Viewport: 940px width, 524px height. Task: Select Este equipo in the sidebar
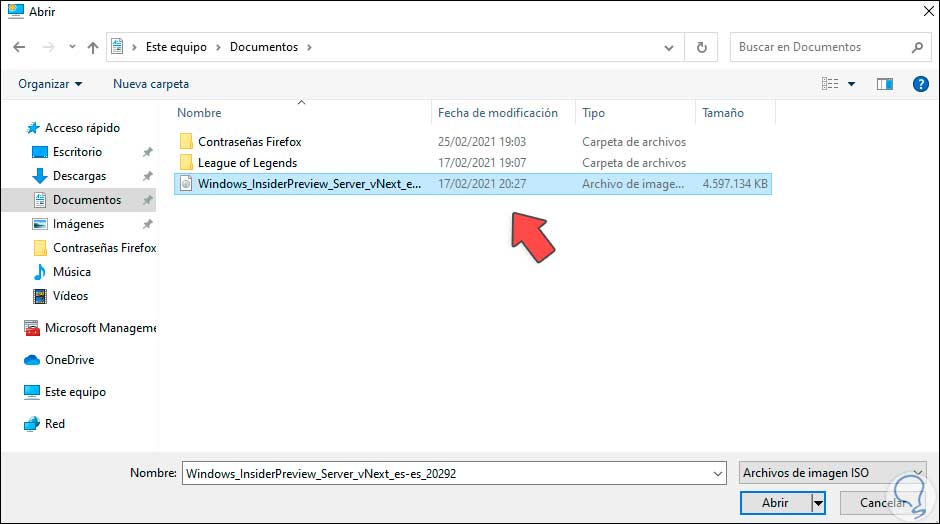(75, 392)
